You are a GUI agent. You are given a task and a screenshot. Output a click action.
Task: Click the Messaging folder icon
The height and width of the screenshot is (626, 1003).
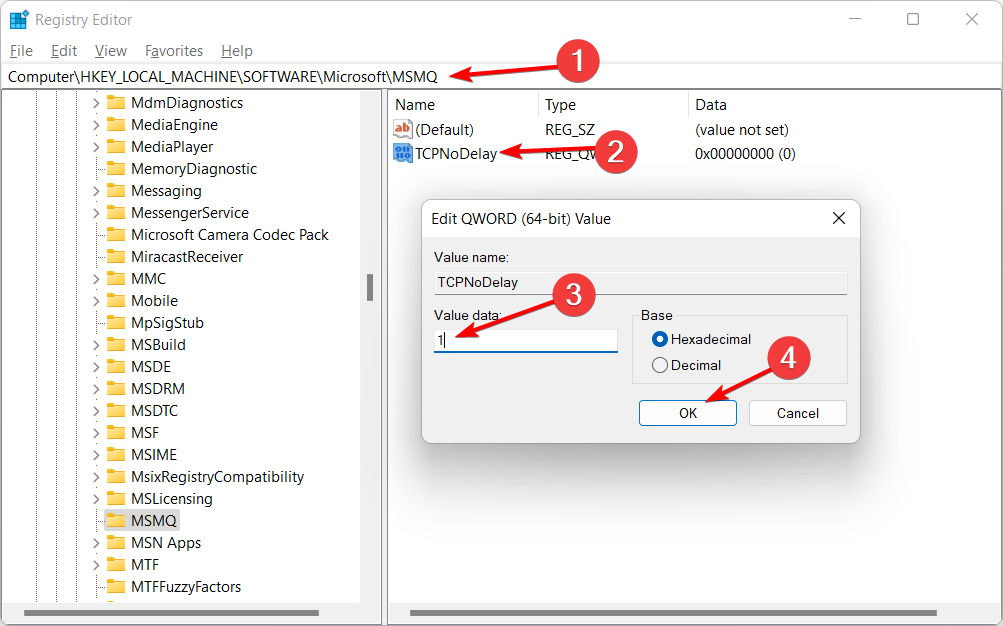pyautogui.click(x=115, y=190)
